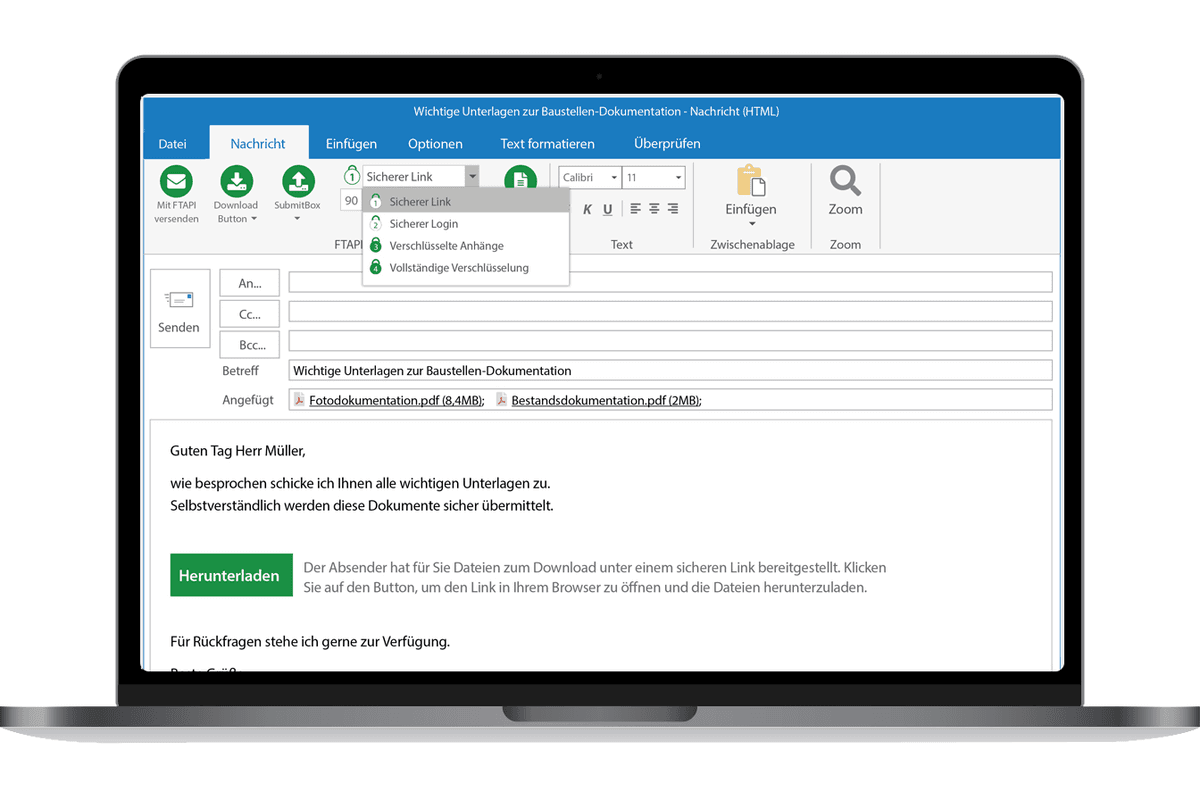Open the Optionen ribbon tab
The image size is (1200, 800).
tap(435, 144)
